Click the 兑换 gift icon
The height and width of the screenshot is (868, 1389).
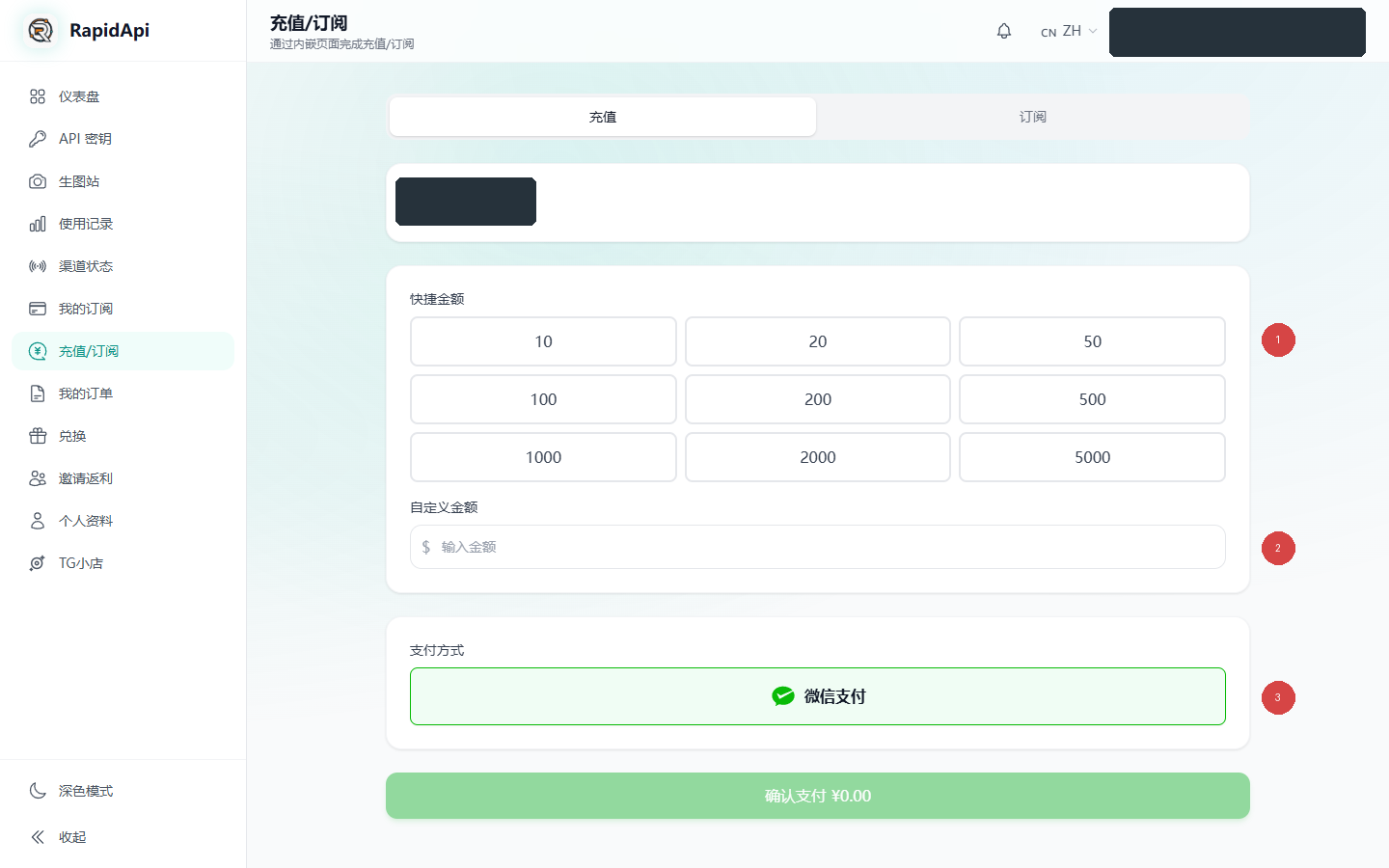pyautogui.click(x=38, y=436)
